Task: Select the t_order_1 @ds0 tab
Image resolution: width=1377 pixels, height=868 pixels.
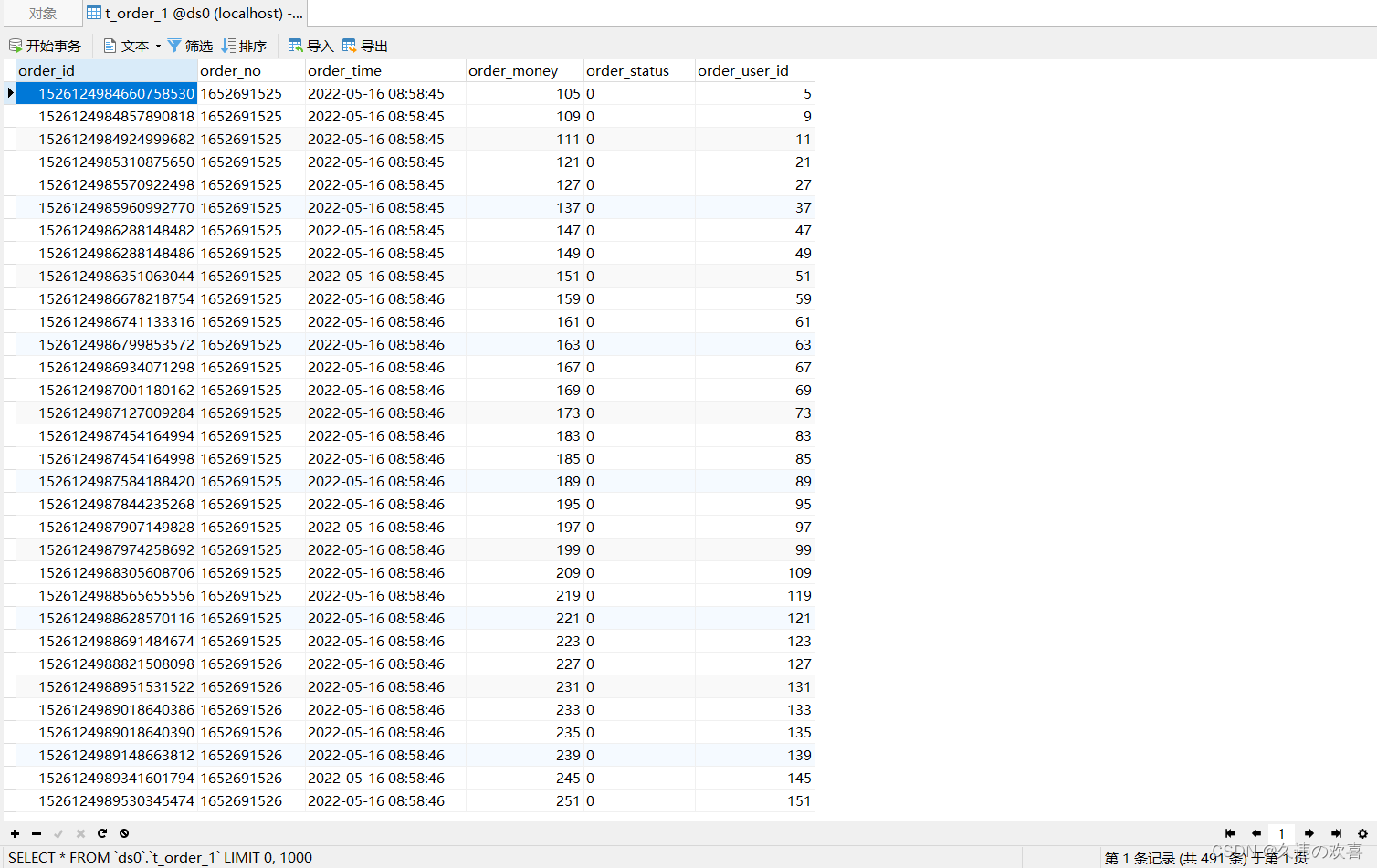Action: coord(195,14)
